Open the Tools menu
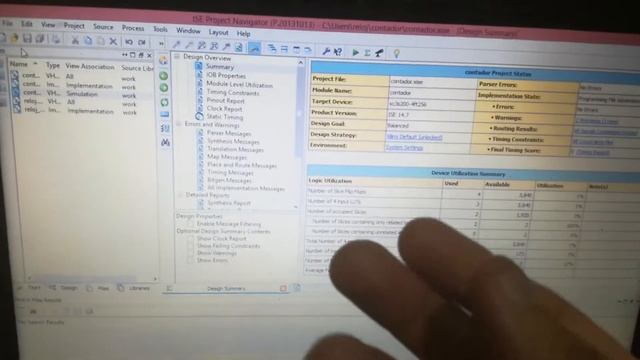The image size is (640, 360). pyautogui.click(x=160, y=29)
